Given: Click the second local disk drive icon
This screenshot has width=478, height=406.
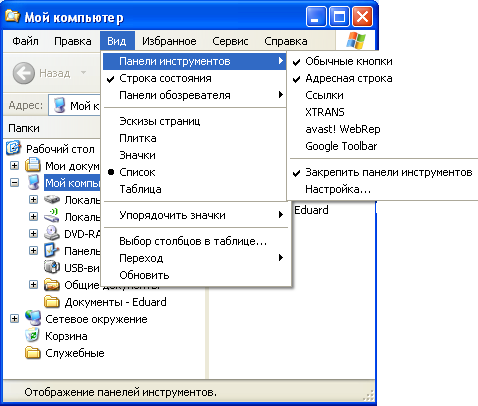Looking at the screenshot, I should pyautogui.click(x=52, y=216).
